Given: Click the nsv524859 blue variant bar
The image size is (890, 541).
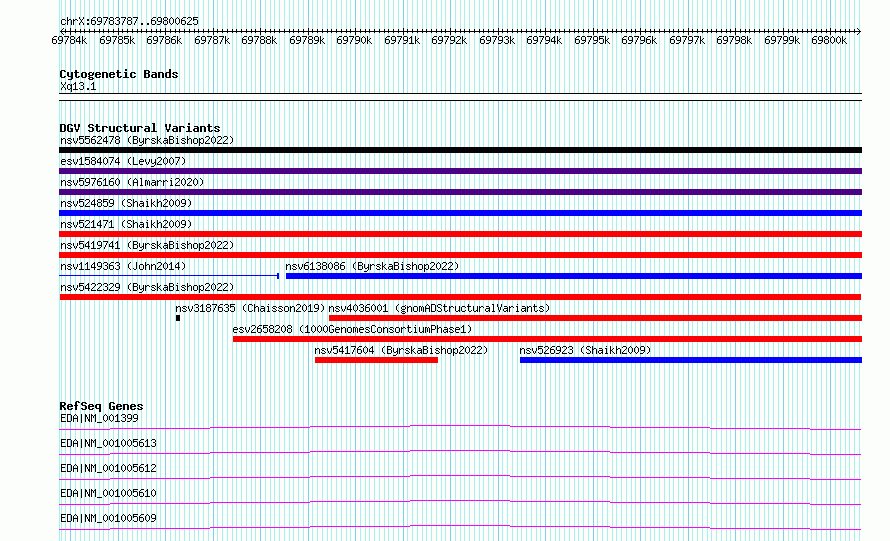Looking at the screenshot, I should click(460, 213).
